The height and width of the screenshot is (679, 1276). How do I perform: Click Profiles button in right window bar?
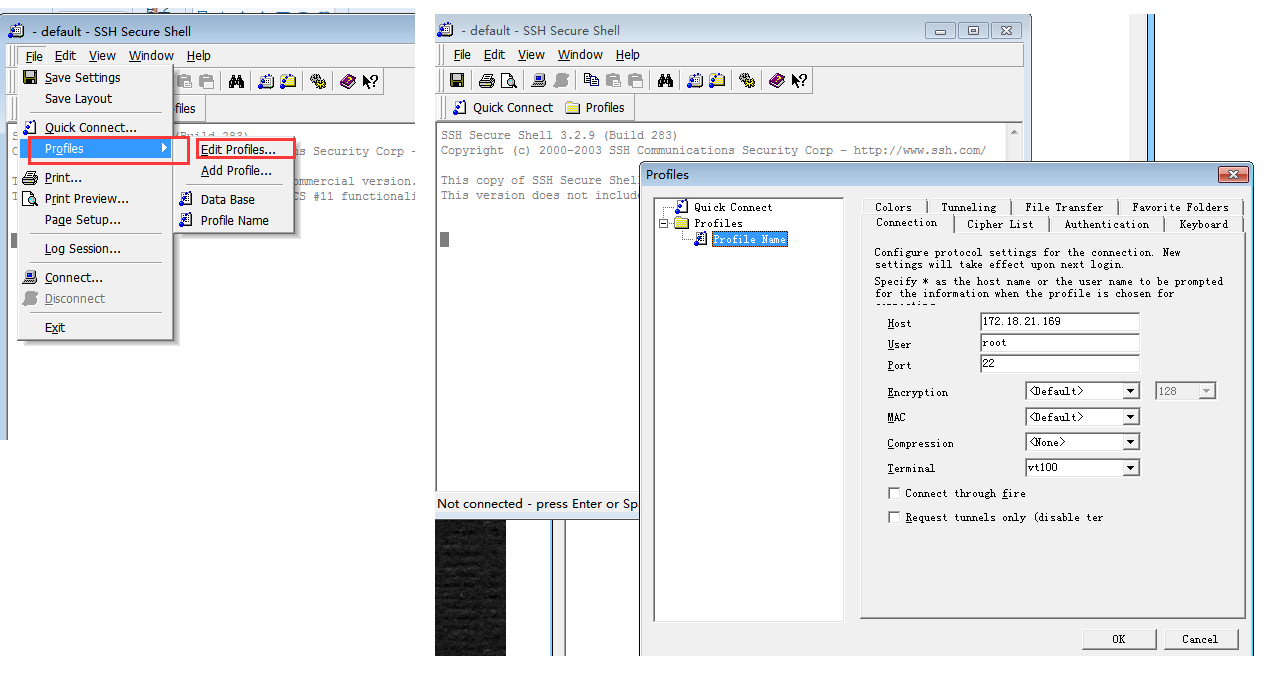point(595,108)
